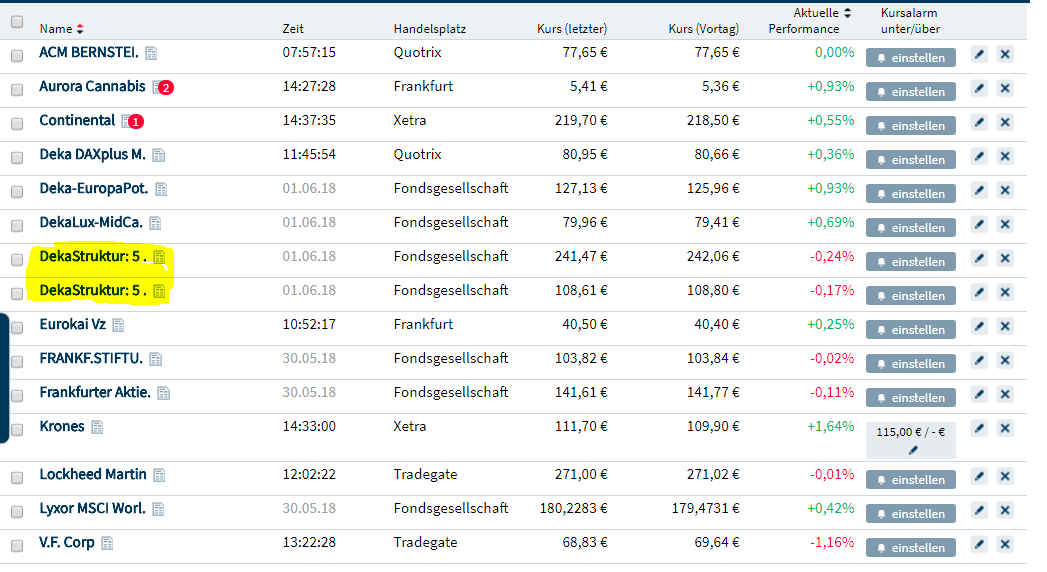Viewport: 1047px width, 572px height.
Task: Select all rows with the header checkbox
Action: pyautogui.click(x=17, y=21)
